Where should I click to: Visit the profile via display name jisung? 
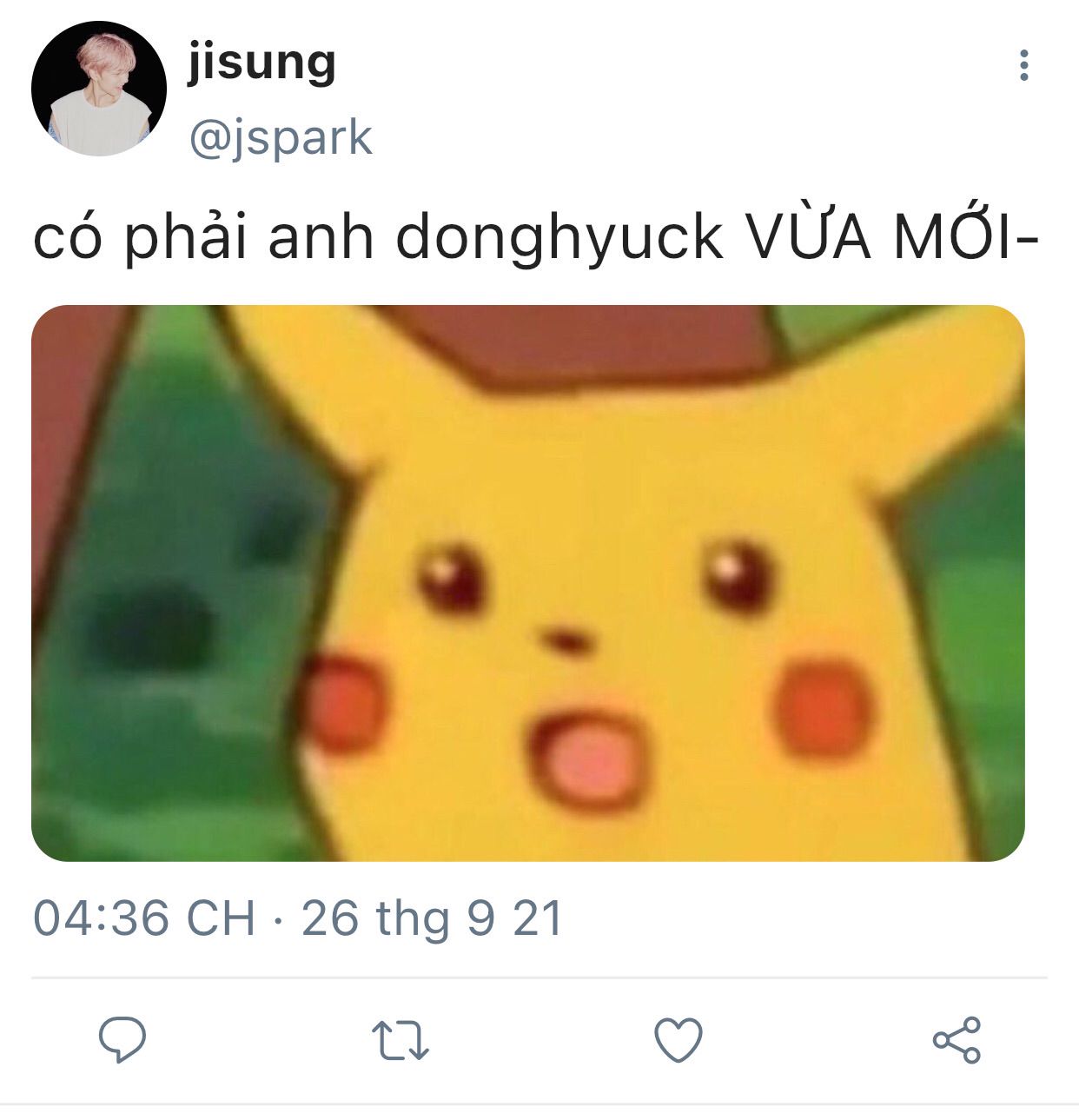[x=261, y=63]
